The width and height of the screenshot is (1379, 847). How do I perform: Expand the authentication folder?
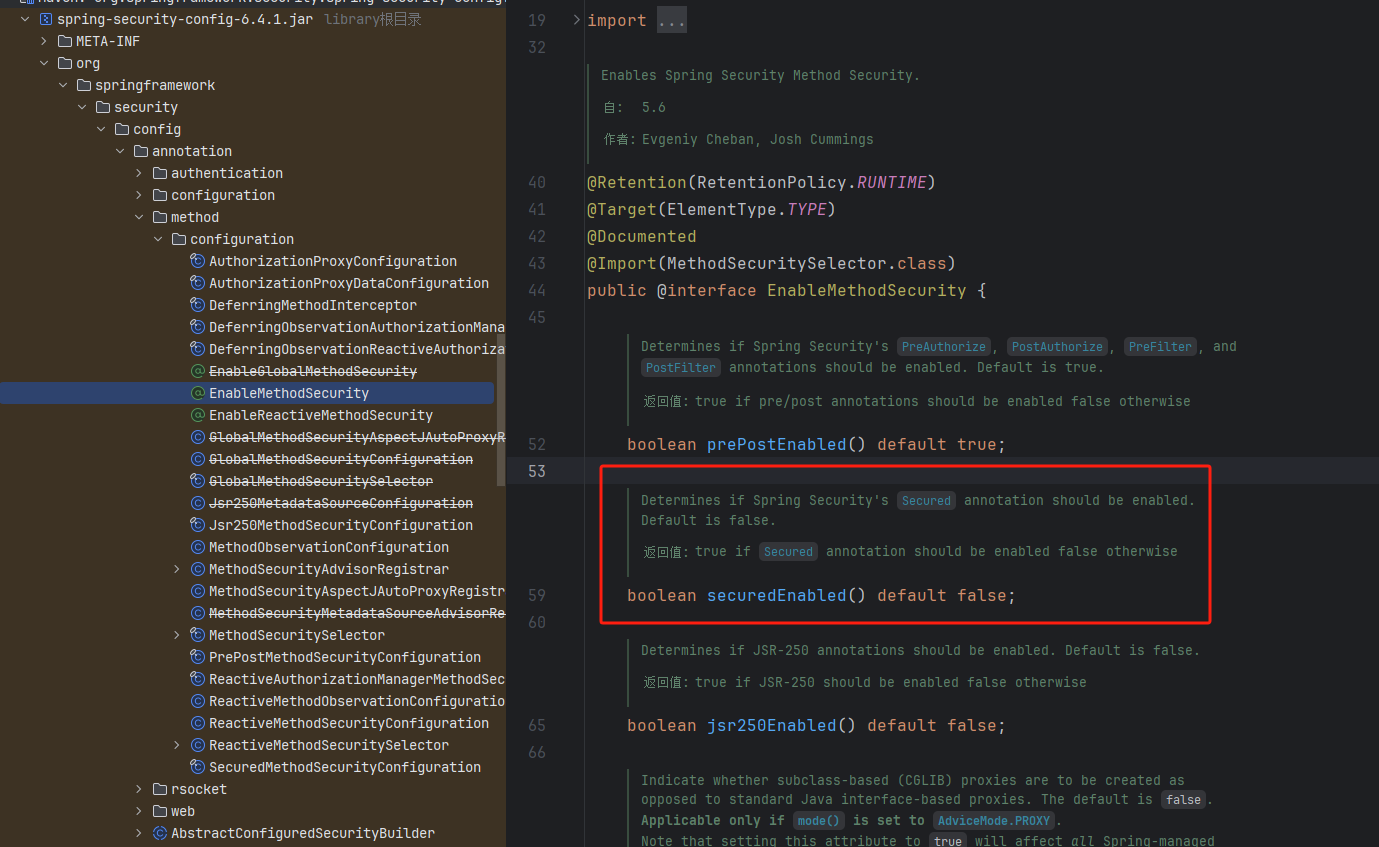tap(140, 173)
